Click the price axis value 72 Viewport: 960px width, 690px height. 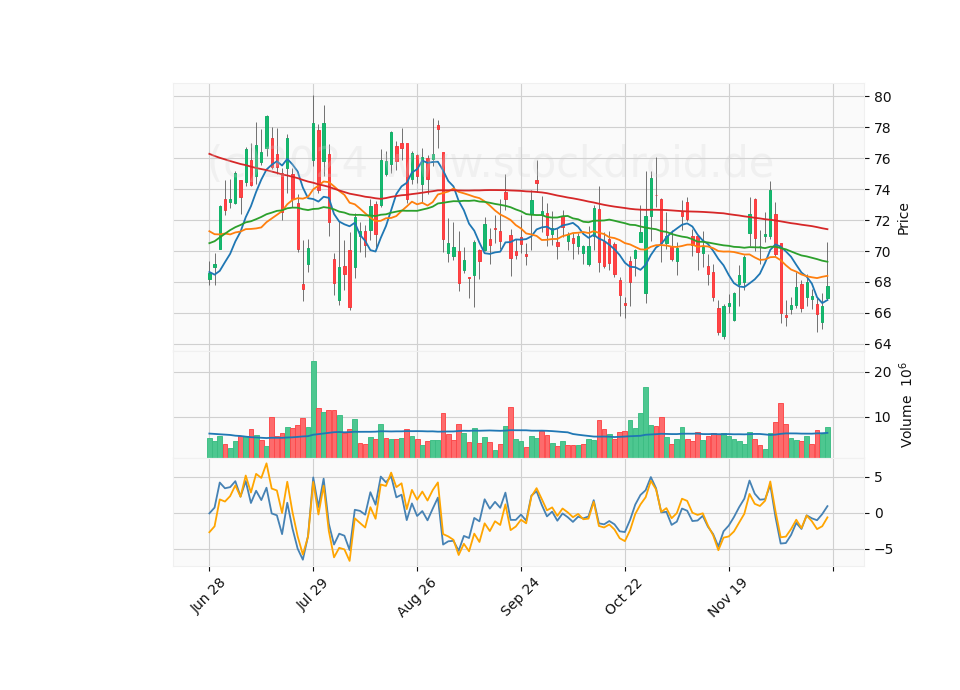click(x=882, y=221)
